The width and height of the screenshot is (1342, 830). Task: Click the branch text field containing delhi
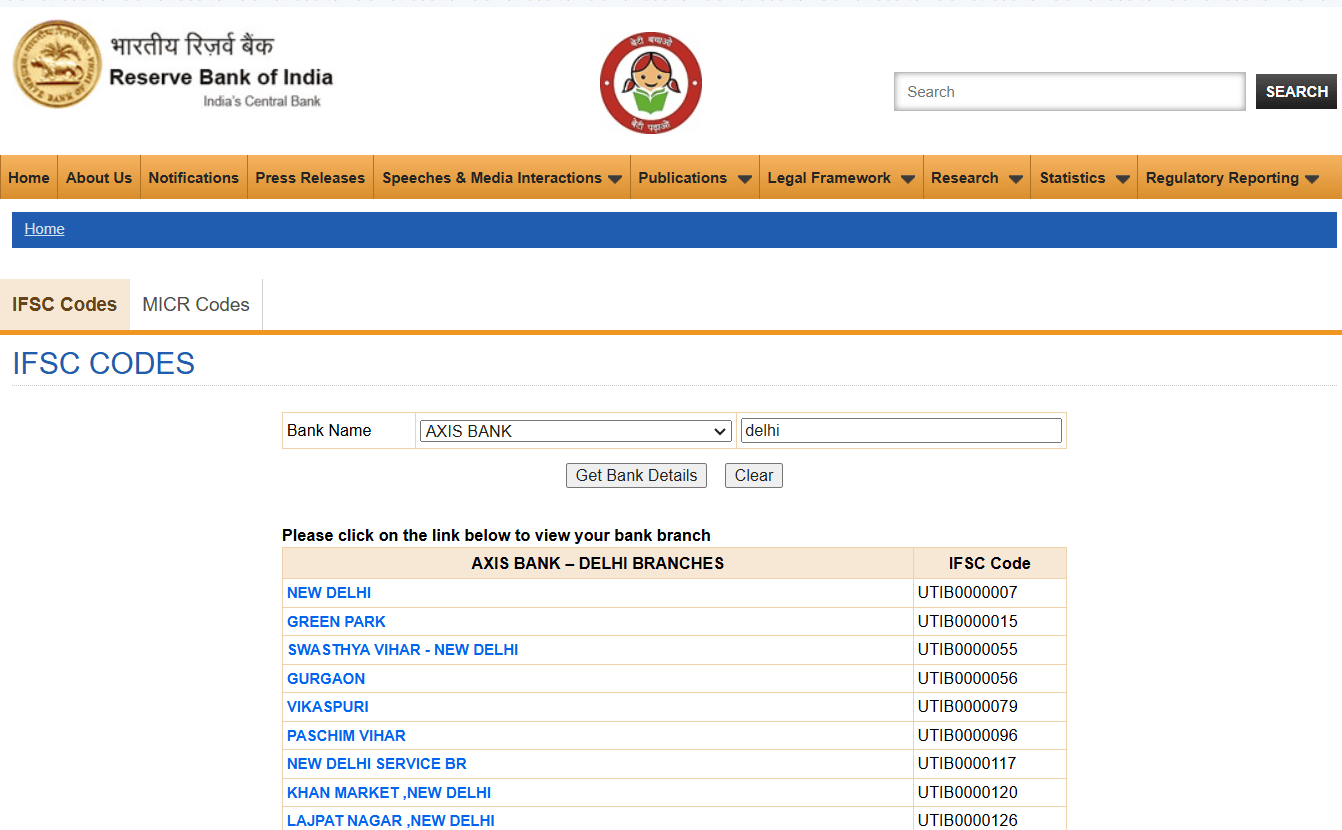pyautogui.click(x=901, y=430)
